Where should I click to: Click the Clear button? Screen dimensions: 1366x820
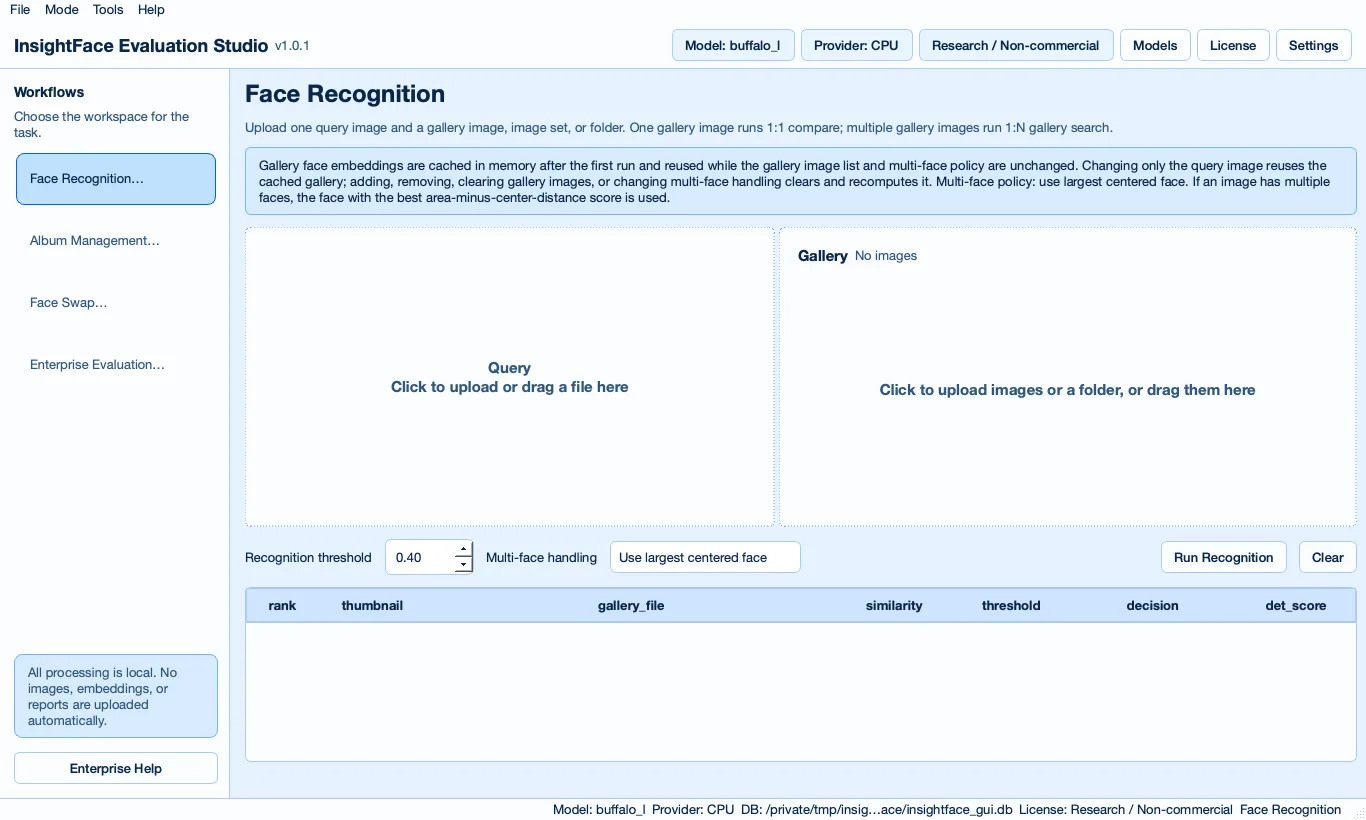tap(1327, 558)
